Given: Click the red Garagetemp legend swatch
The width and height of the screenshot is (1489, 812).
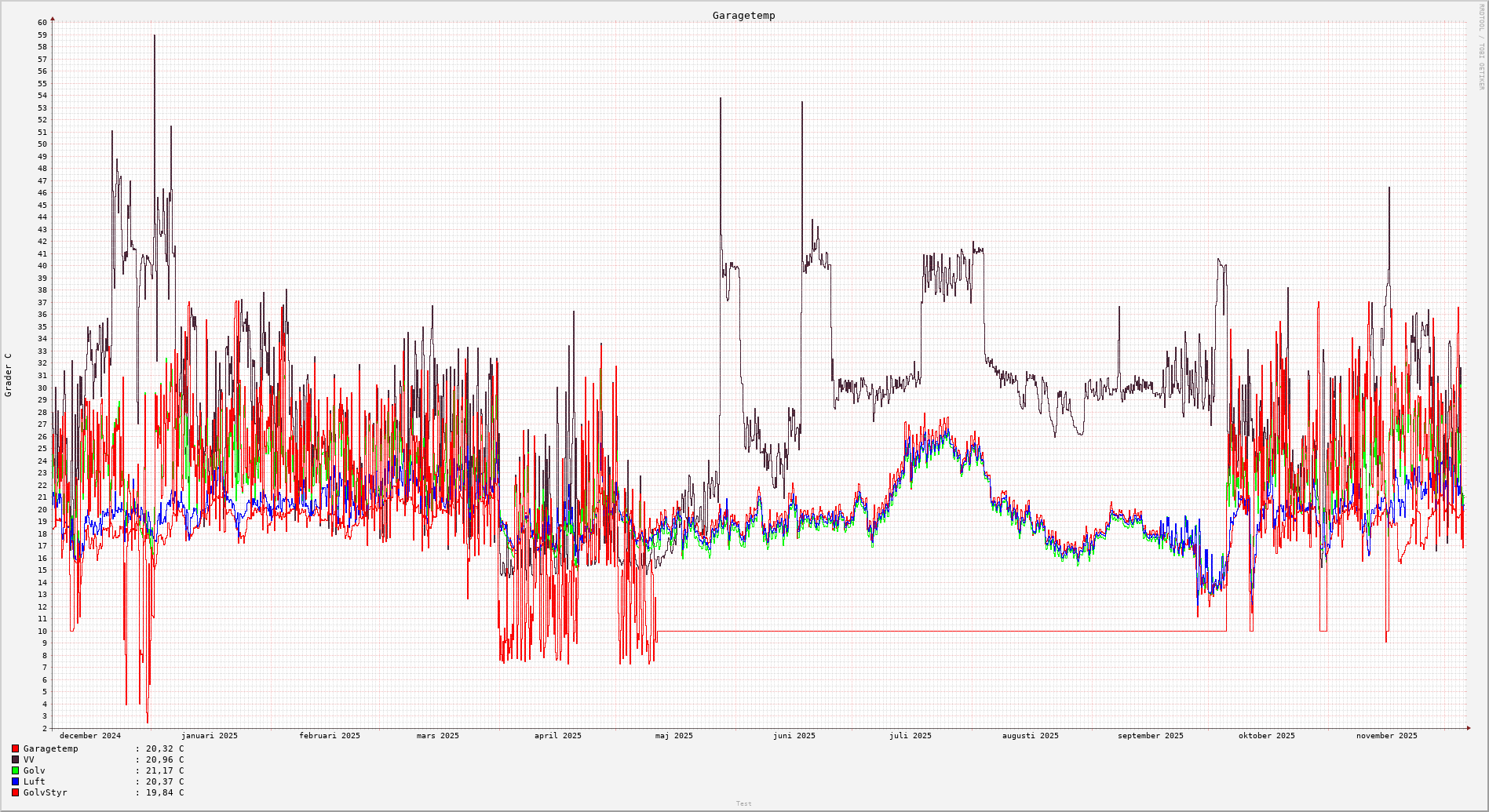Looking at the screenshot, I should point(15,748).
